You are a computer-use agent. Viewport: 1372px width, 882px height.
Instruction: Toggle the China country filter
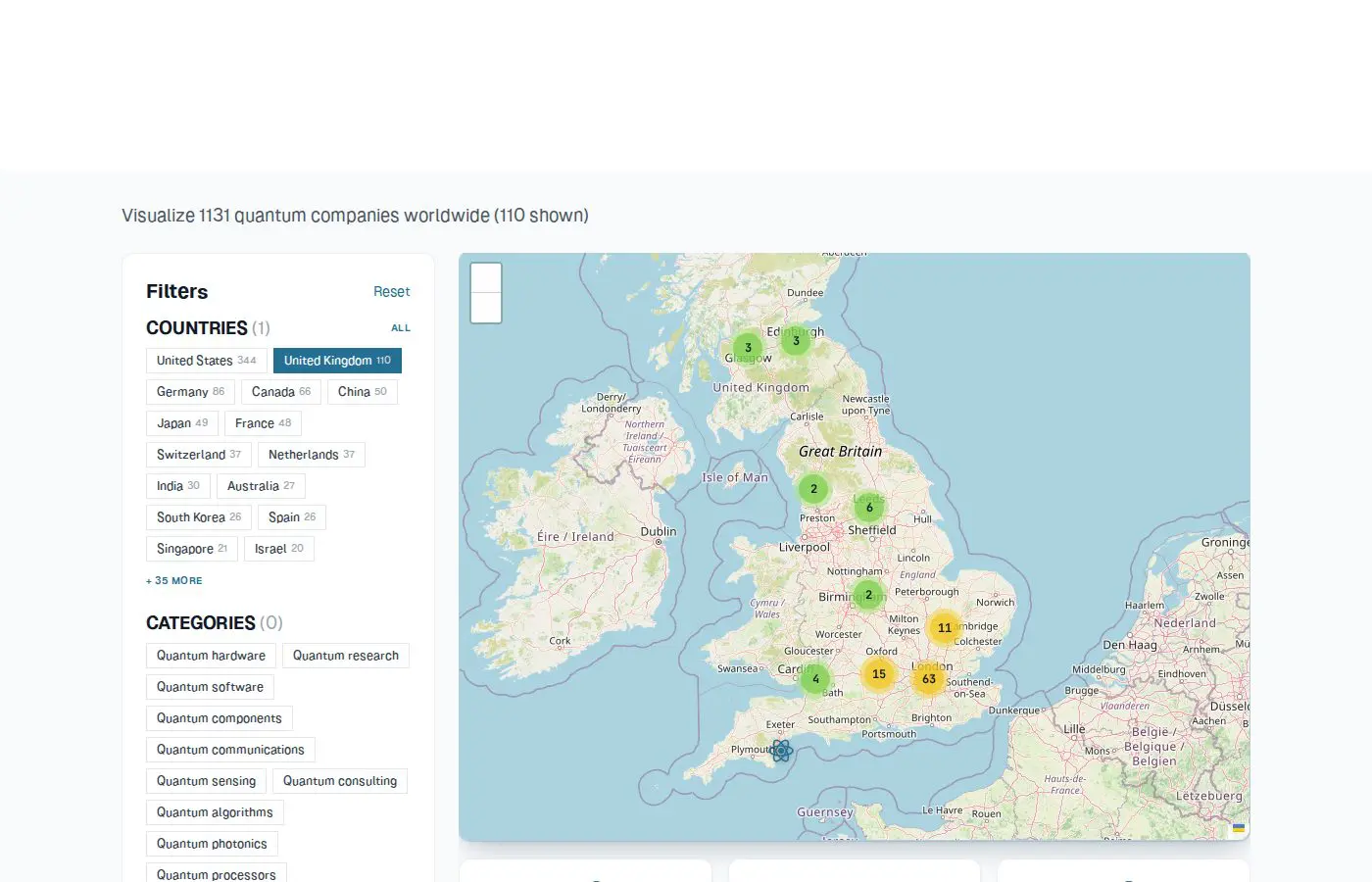pos(363,392)
